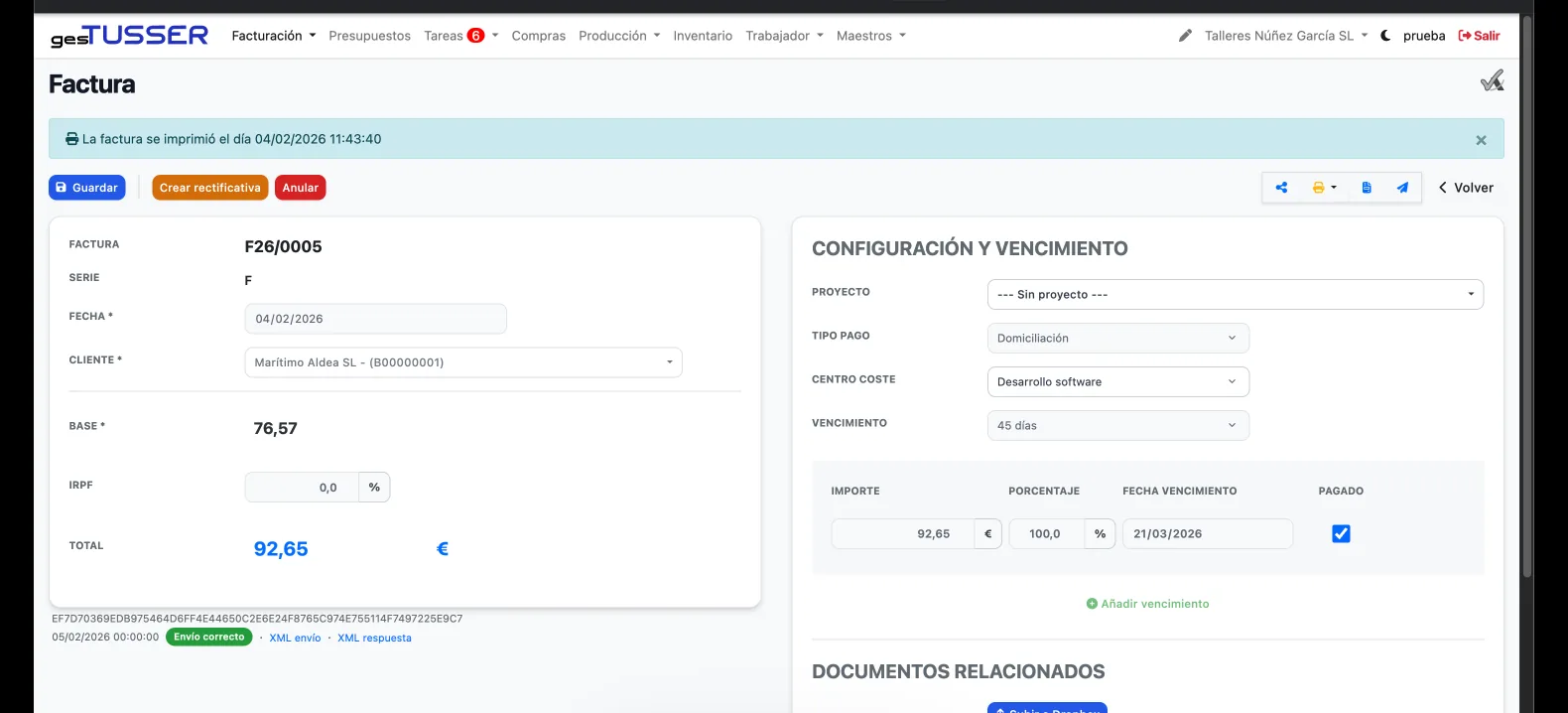Click the blue euro symbol next to total

click(443, 549)
